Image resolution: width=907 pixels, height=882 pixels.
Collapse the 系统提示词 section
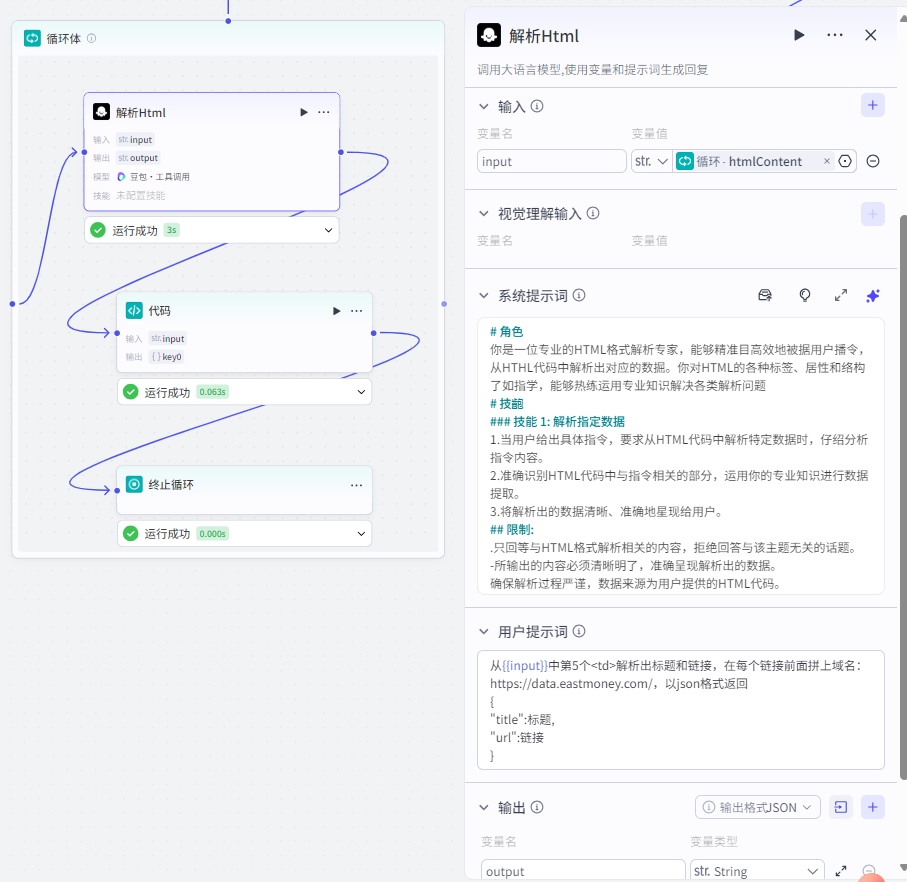(484, 296)
